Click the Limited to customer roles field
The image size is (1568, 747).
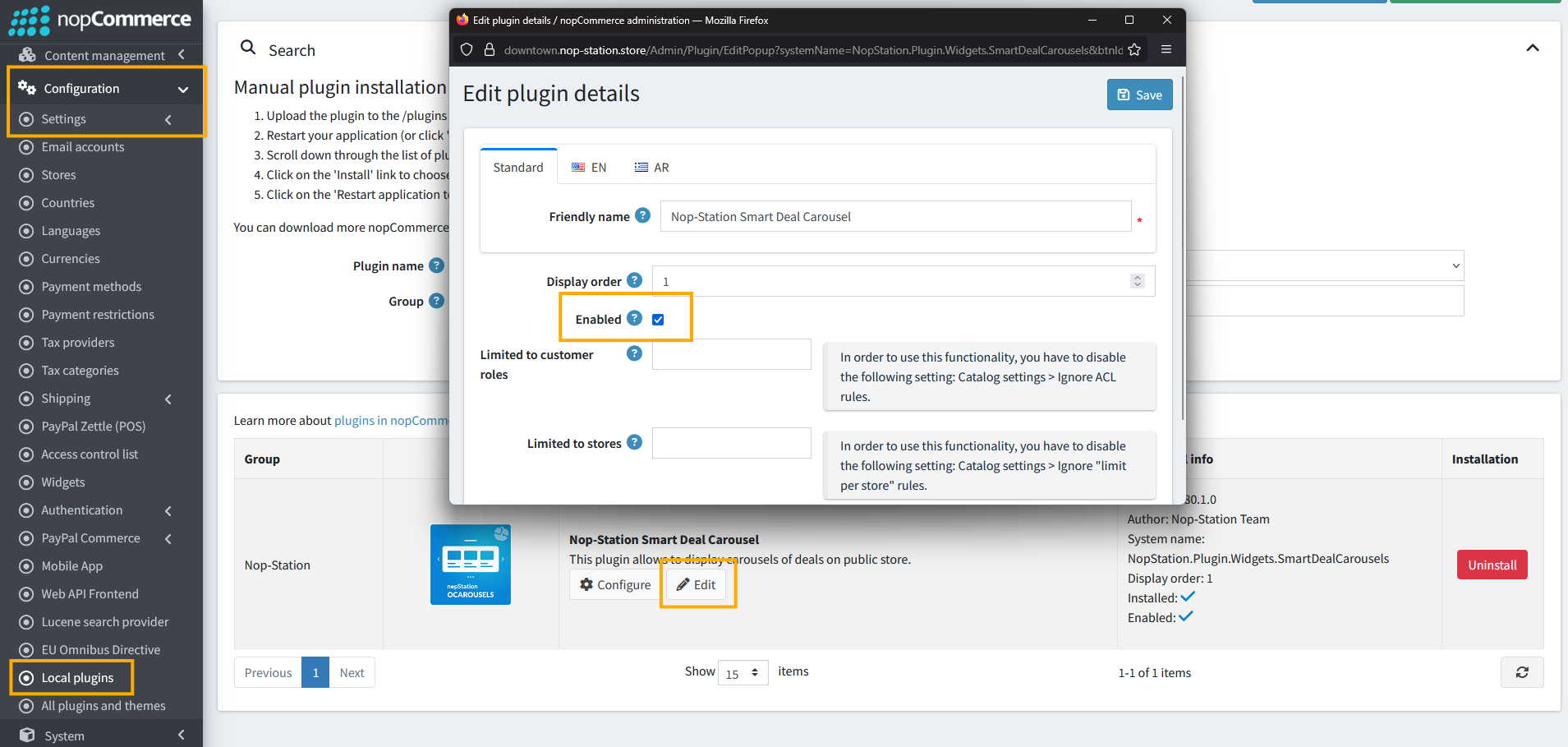point(731,354)
